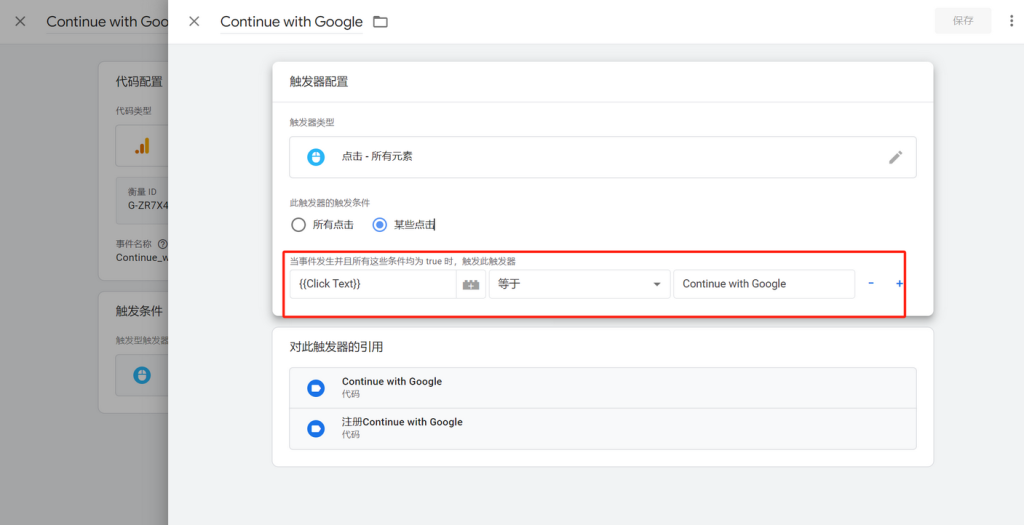This screenshot has height=525, width=1024.
Task: Close the Continue with Google trigger panel
Action: point(194,22)
